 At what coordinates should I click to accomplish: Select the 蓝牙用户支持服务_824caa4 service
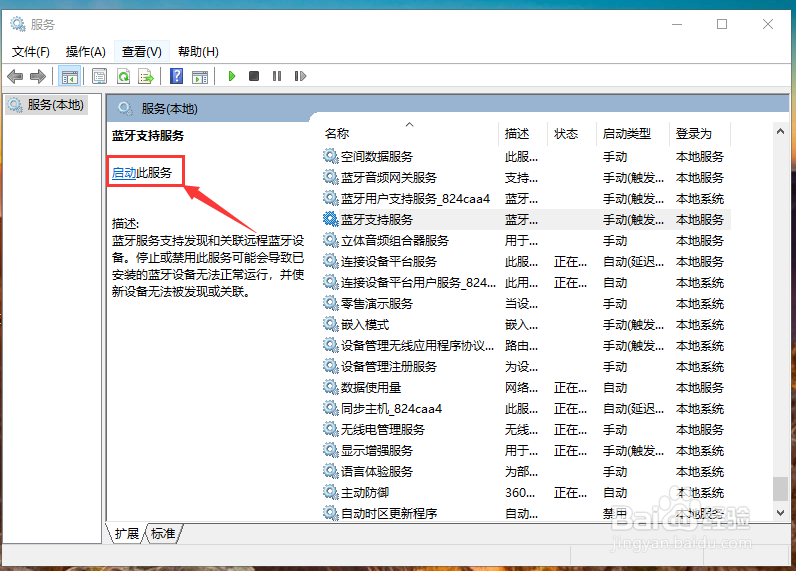[415, 198]
